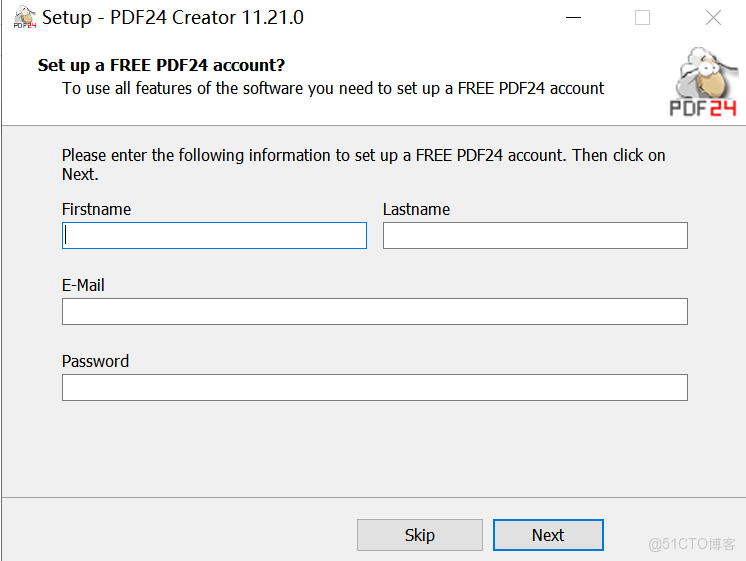The image size is (746, 561).
Task: Click into the Lastname input box
Action: click(535, 235)
